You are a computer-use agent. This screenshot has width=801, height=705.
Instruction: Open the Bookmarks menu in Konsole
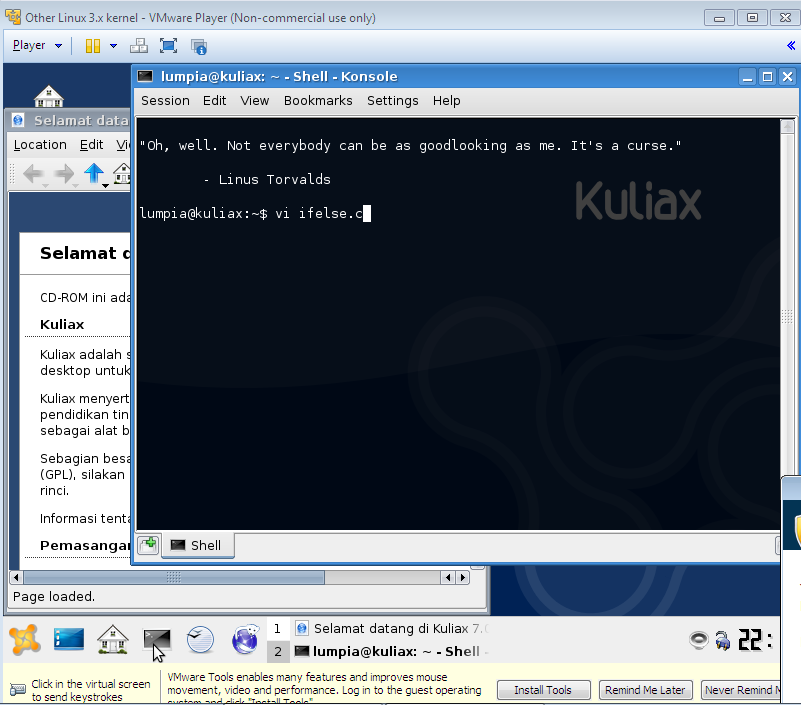coord(318,100)
